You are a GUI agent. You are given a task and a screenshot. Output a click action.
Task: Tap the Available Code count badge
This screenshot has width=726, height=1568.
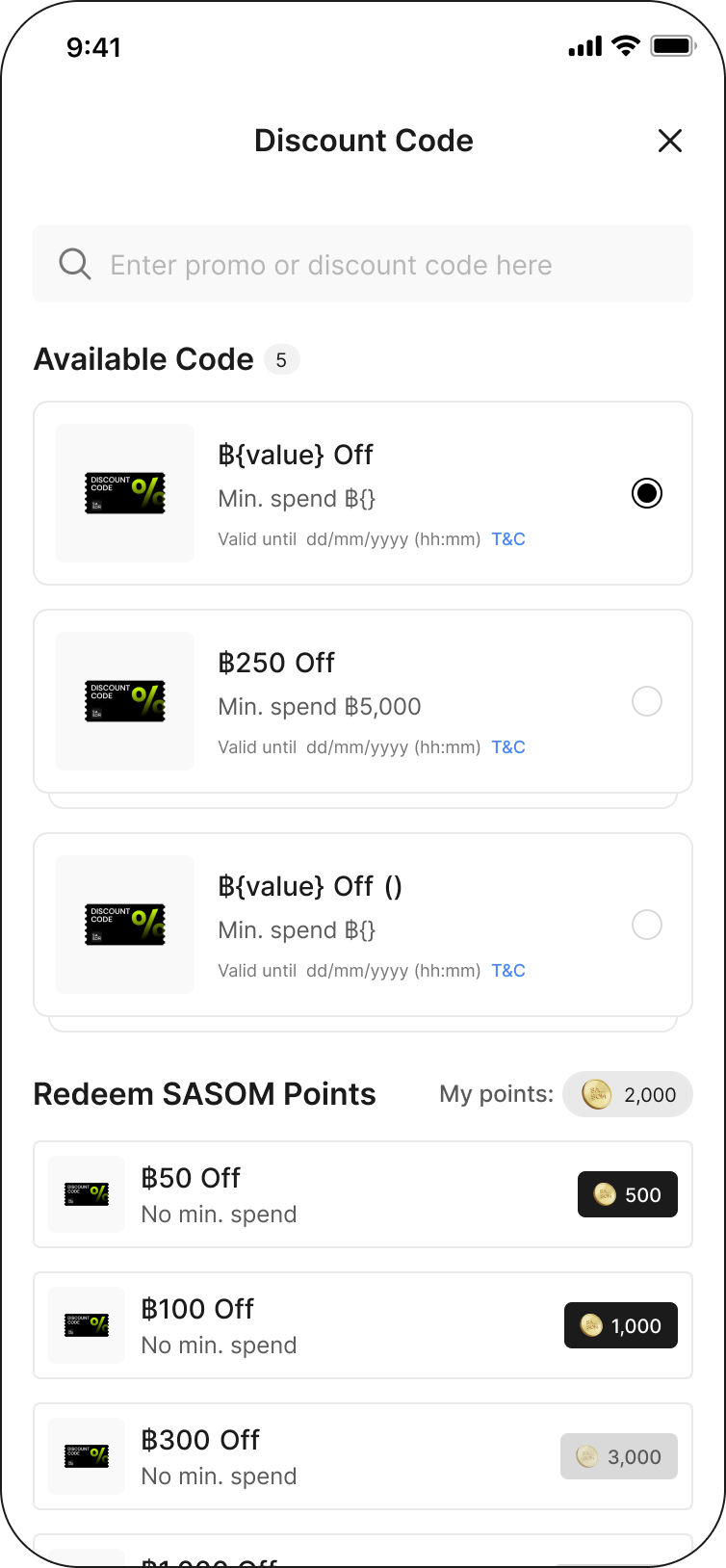click(x=281, y=360)
